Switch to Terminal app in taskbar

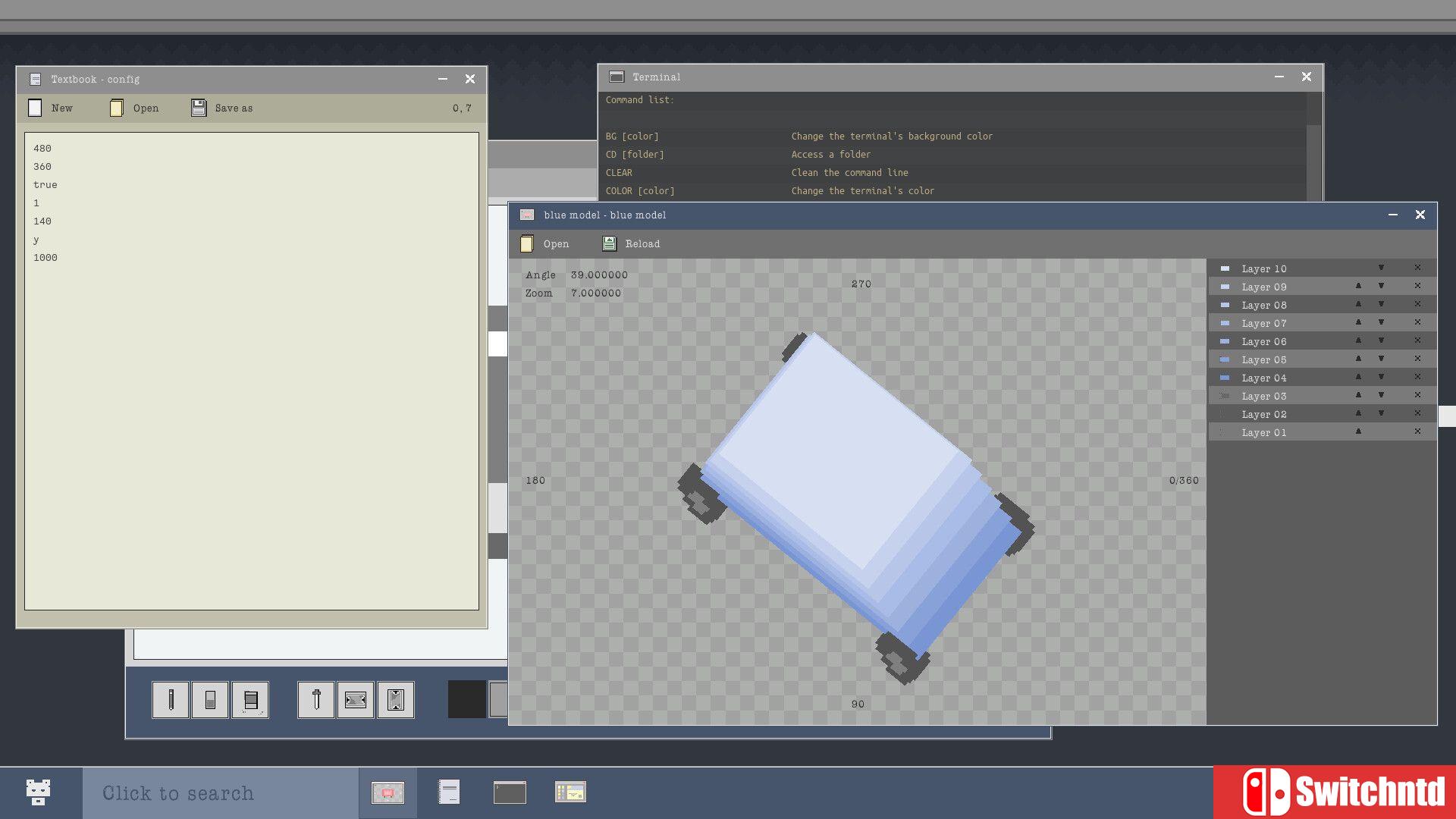tap(510, 792)
